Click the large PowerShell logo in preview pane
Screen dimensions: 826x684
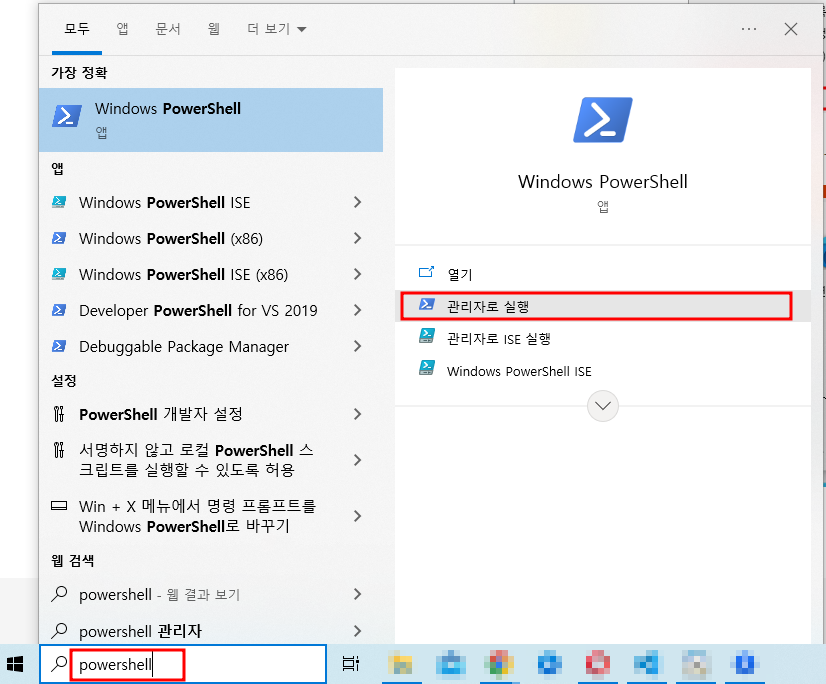603,120
